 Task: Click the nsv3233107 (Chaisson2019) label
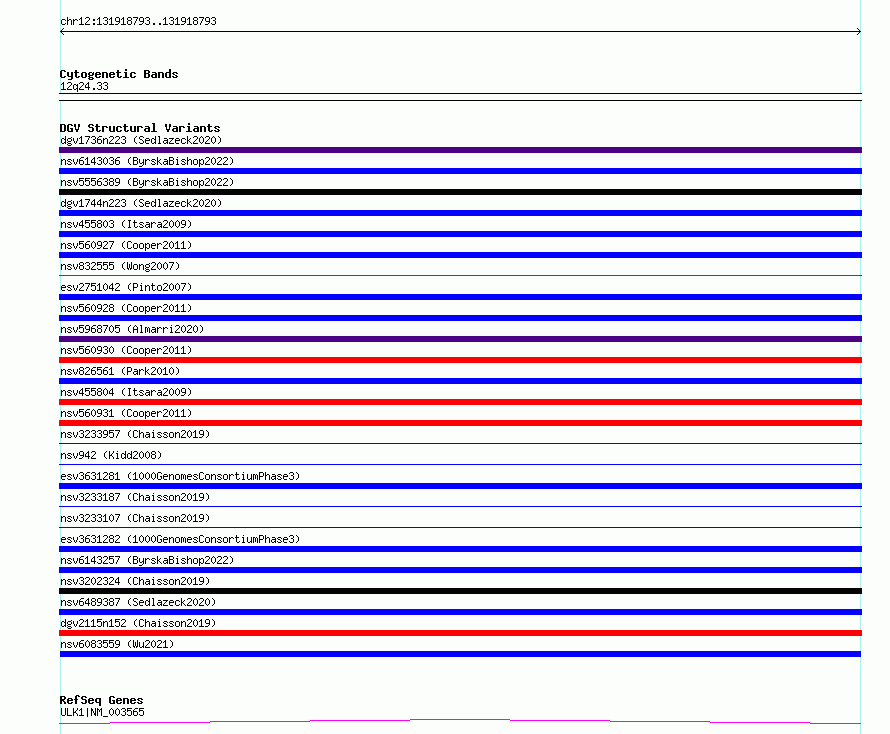point(135,518)
